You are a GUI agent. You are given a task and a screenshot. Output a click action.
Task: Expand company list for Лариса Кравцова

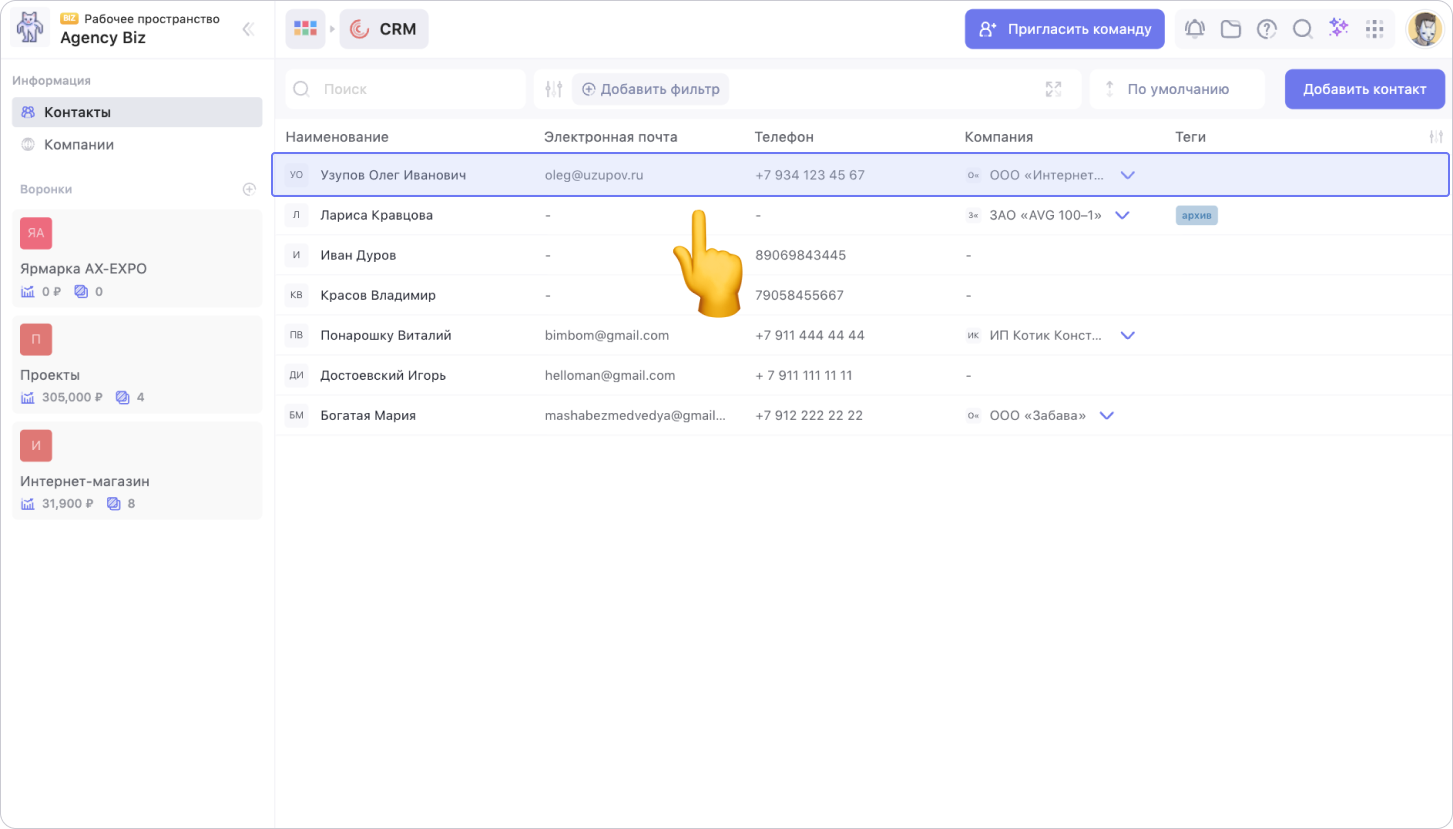coord(1122,215)
